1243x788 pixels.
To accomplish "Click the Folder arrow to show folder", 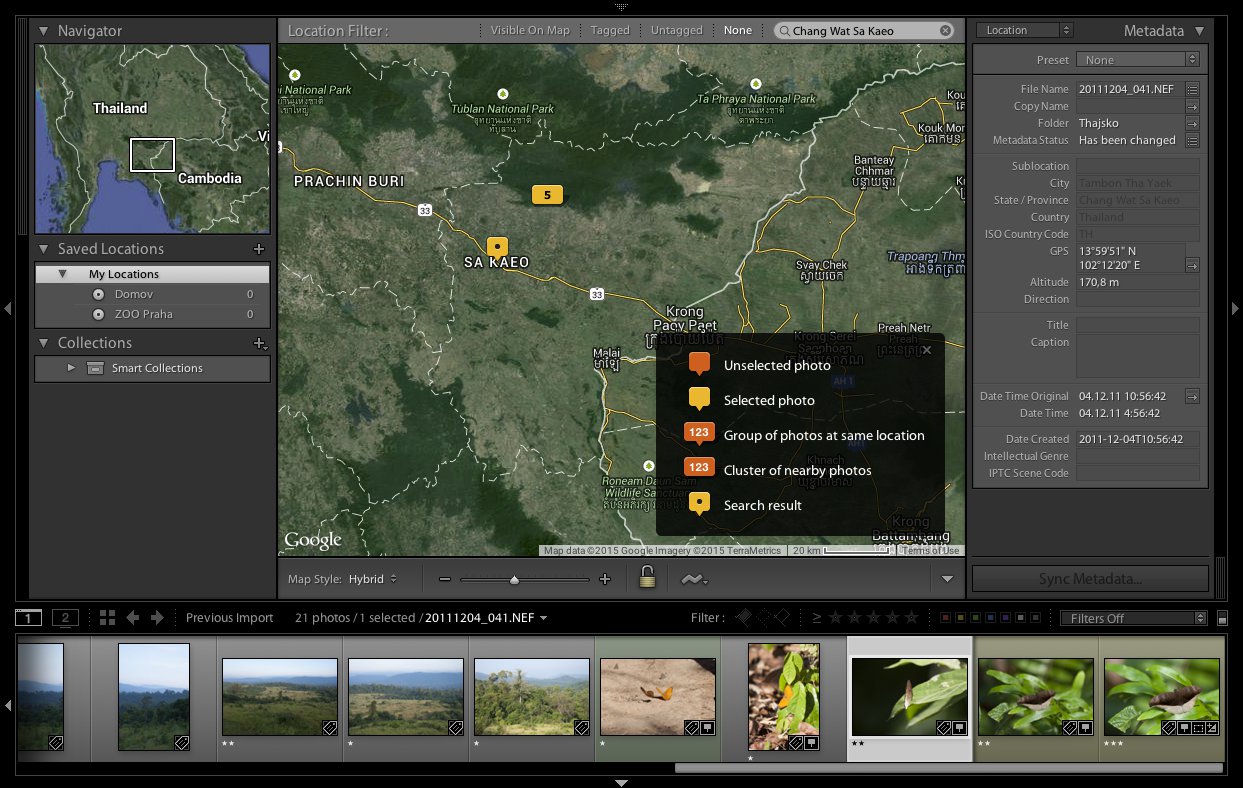I will 1192,123.
